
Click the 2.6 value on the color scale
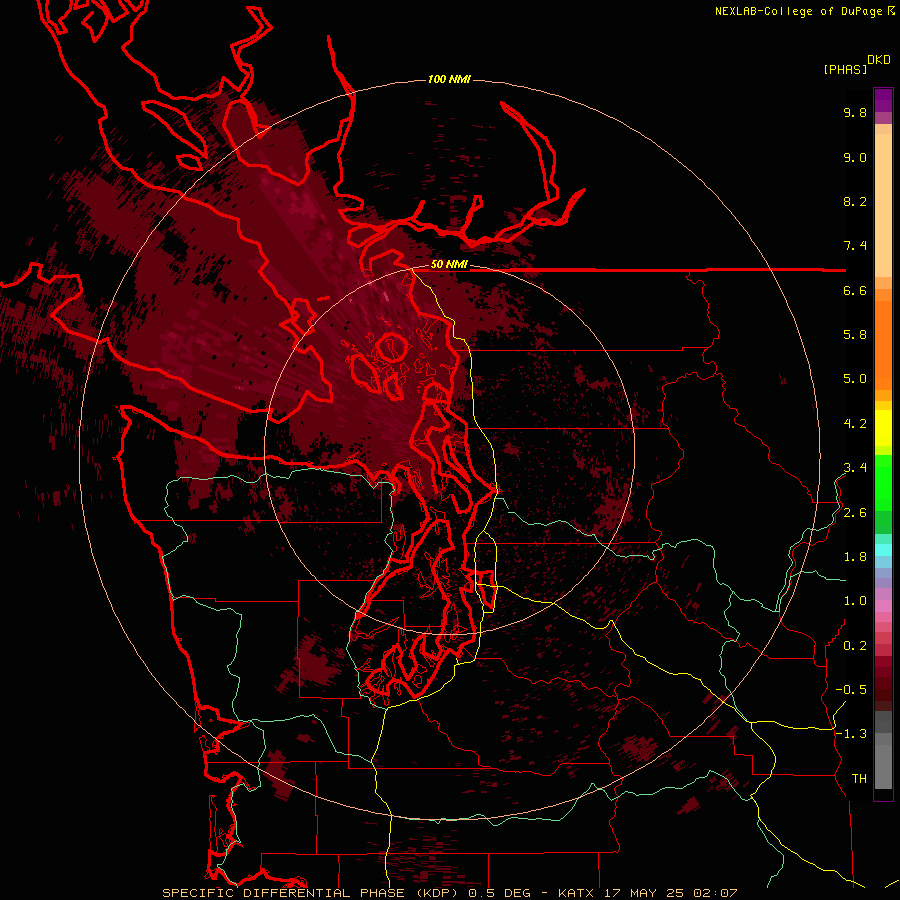point(855,513)
